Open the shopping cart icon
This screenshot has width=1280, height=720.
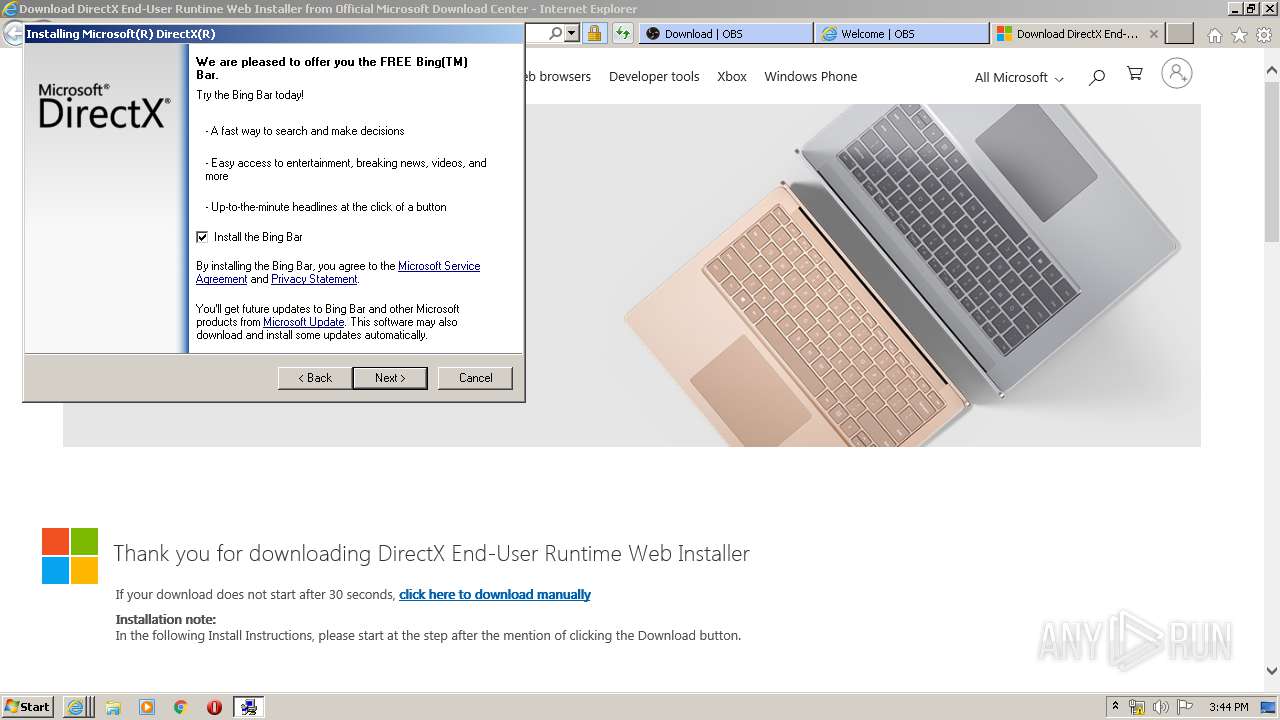tap(1134, 74)
